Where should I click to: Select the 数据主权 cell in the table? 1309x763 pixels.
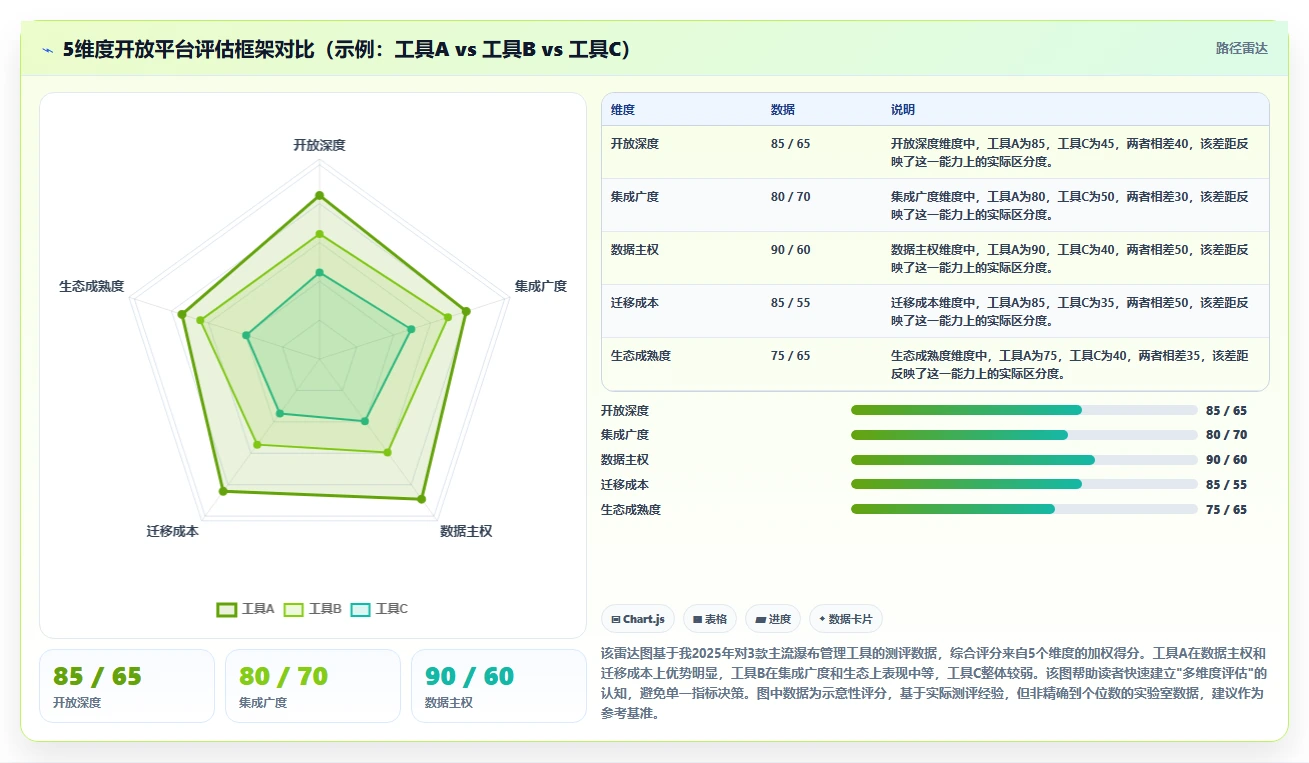(x=635, y=250)
